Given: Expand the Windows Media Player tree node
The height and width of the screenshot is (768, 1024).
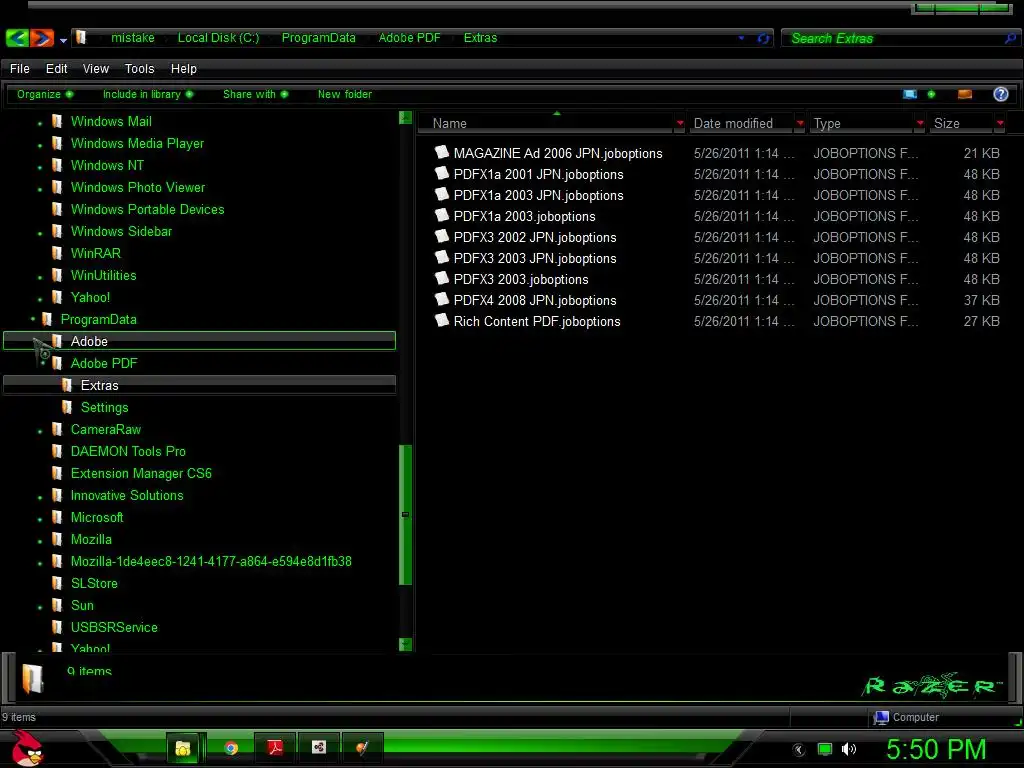Looking at the screenshot, I should coord(40,146).
